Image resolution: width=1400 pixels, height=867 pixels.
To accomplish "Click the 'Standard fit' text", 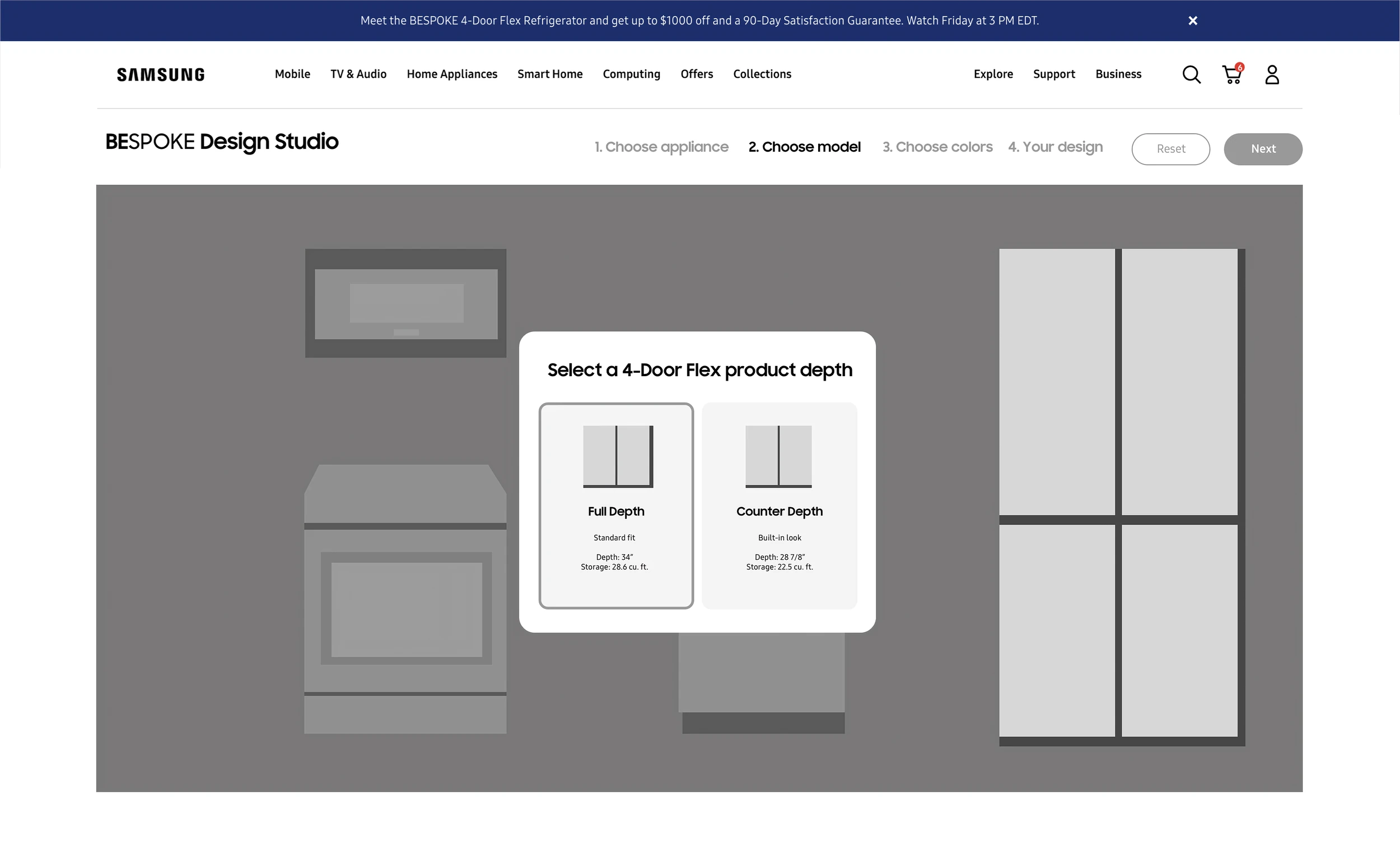I will [614, 538].
